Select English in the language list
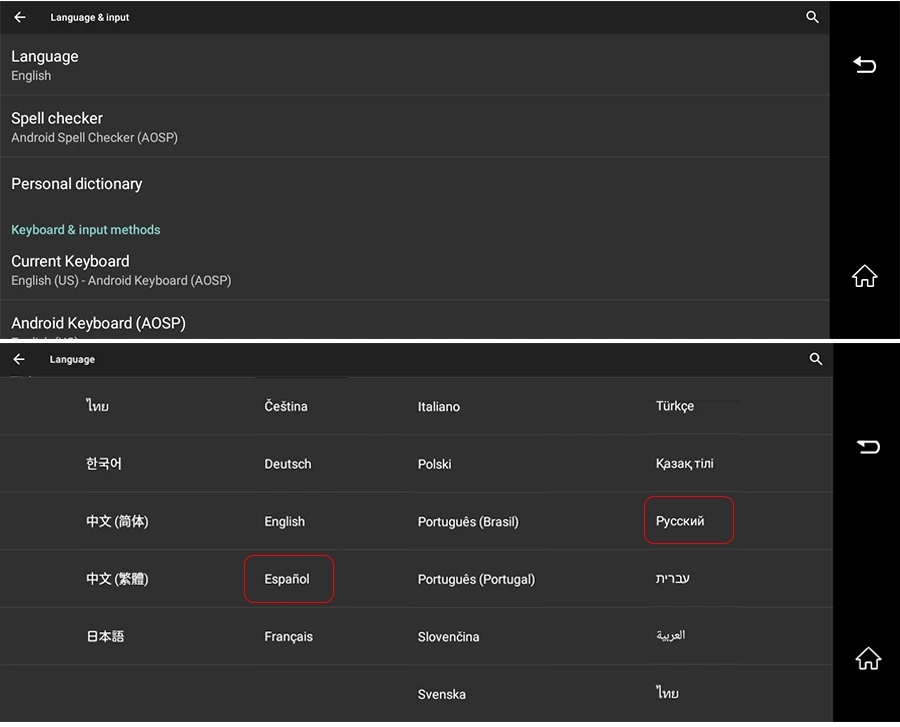Image resolution: width=900 pixels, height=727 pixels. pos(285,521)
